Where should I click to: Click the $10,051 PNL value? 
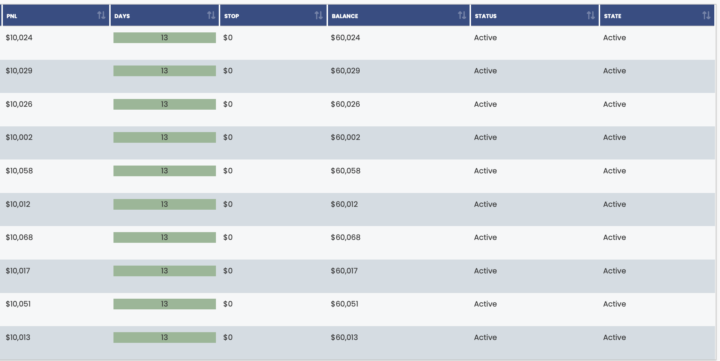[x=18, y=304]
